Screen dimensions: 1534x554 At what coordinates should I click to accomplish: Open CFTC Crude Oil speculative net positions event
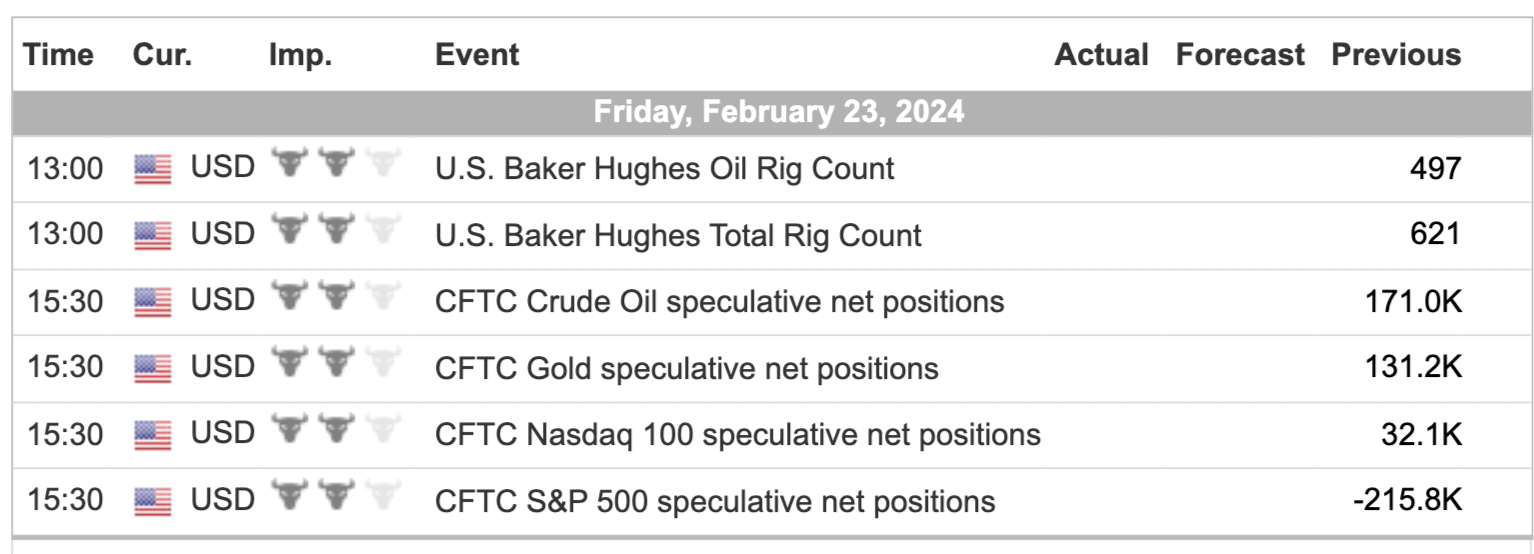(720, 302)
